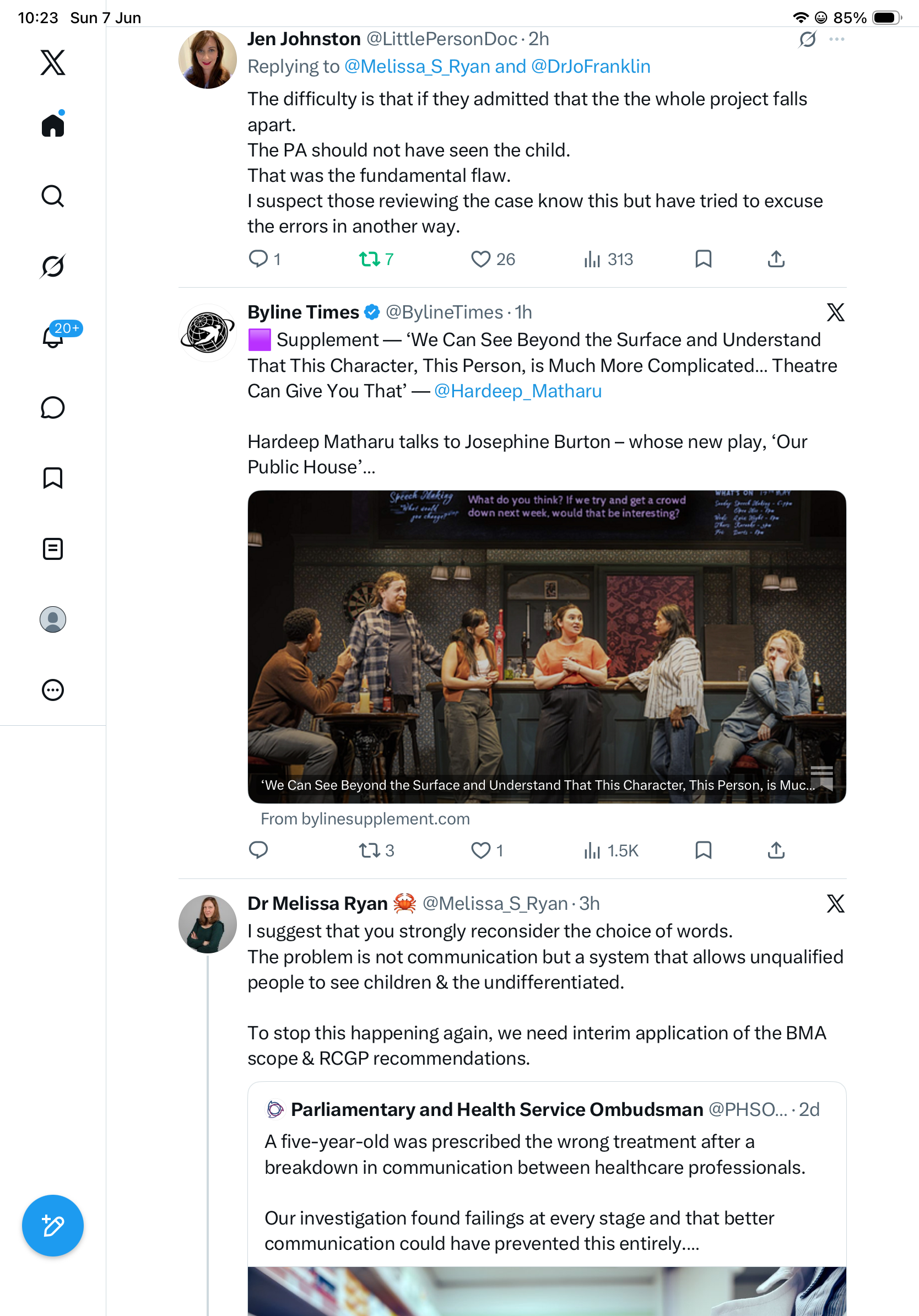Open profile from sidebar avatar
Screen dimensions: 919x1316
point(53,619)
